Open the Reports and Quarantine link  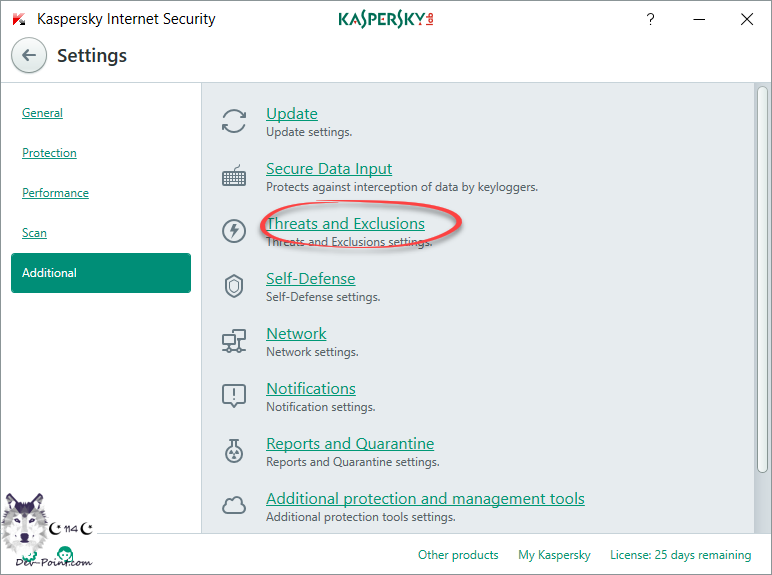(x=350, y=444)
